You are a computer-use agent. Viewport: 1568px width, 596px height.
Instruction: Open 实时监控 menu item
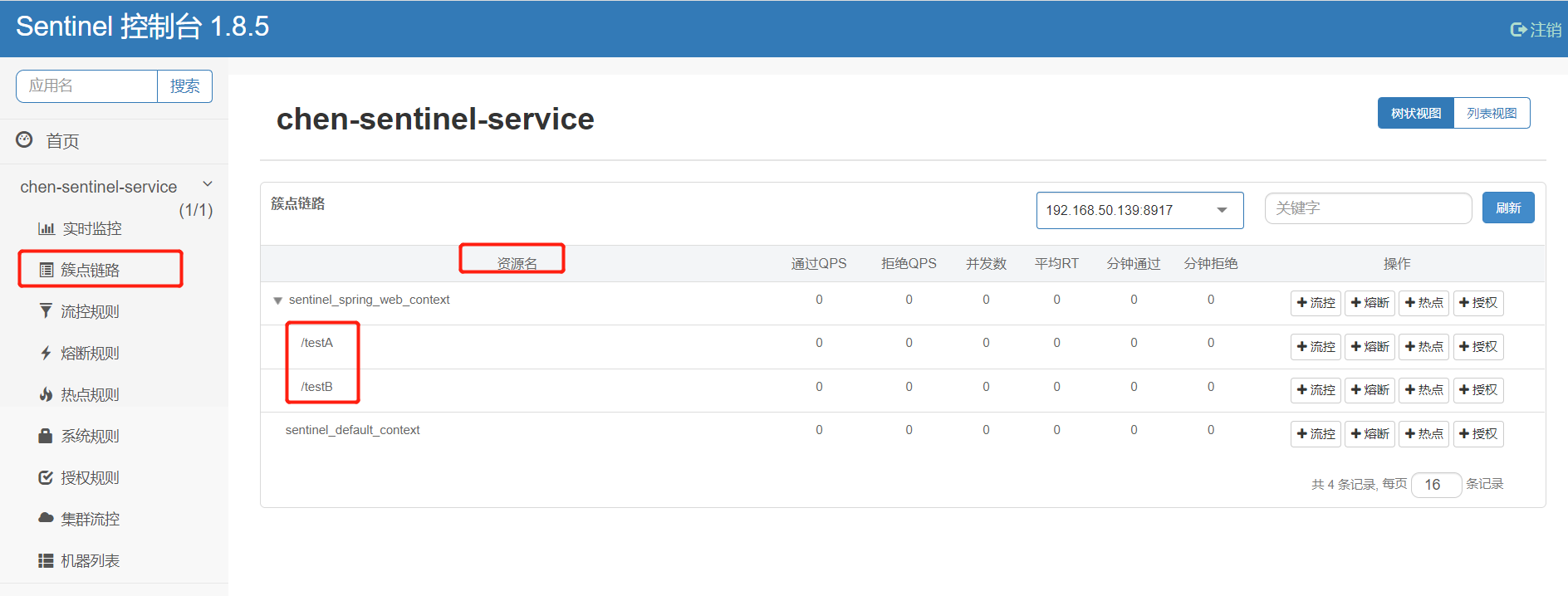(x=92, y=228)
